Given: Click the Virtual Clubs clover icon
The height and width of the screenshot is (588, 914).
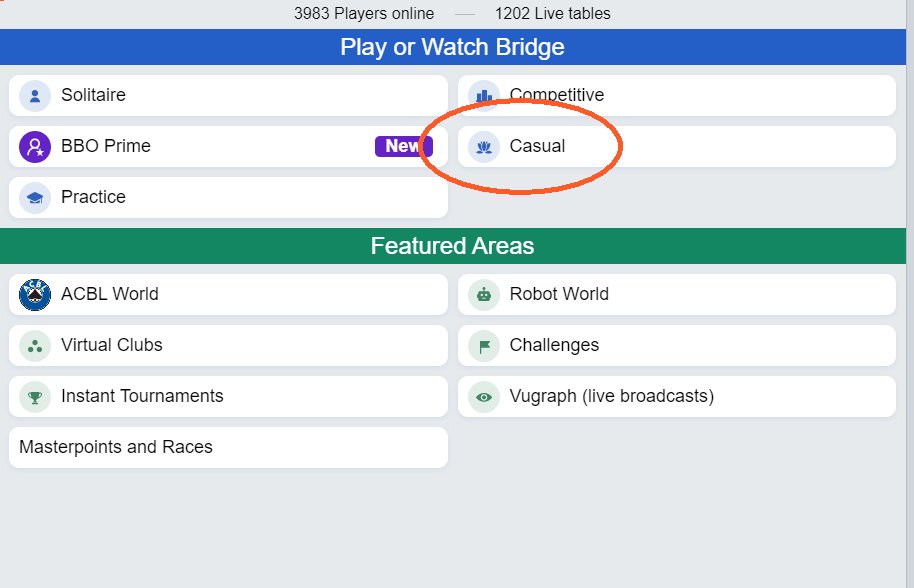Looking at the screenshot, I should coord(35,346).
